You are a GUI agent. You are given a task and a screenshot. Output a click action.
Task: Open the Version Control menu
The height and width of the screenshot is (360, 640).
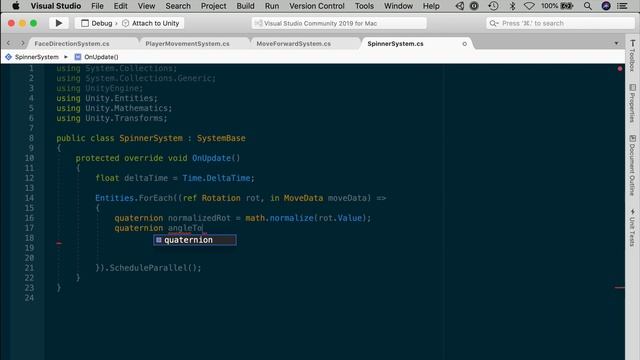click(x=317, y=6)
